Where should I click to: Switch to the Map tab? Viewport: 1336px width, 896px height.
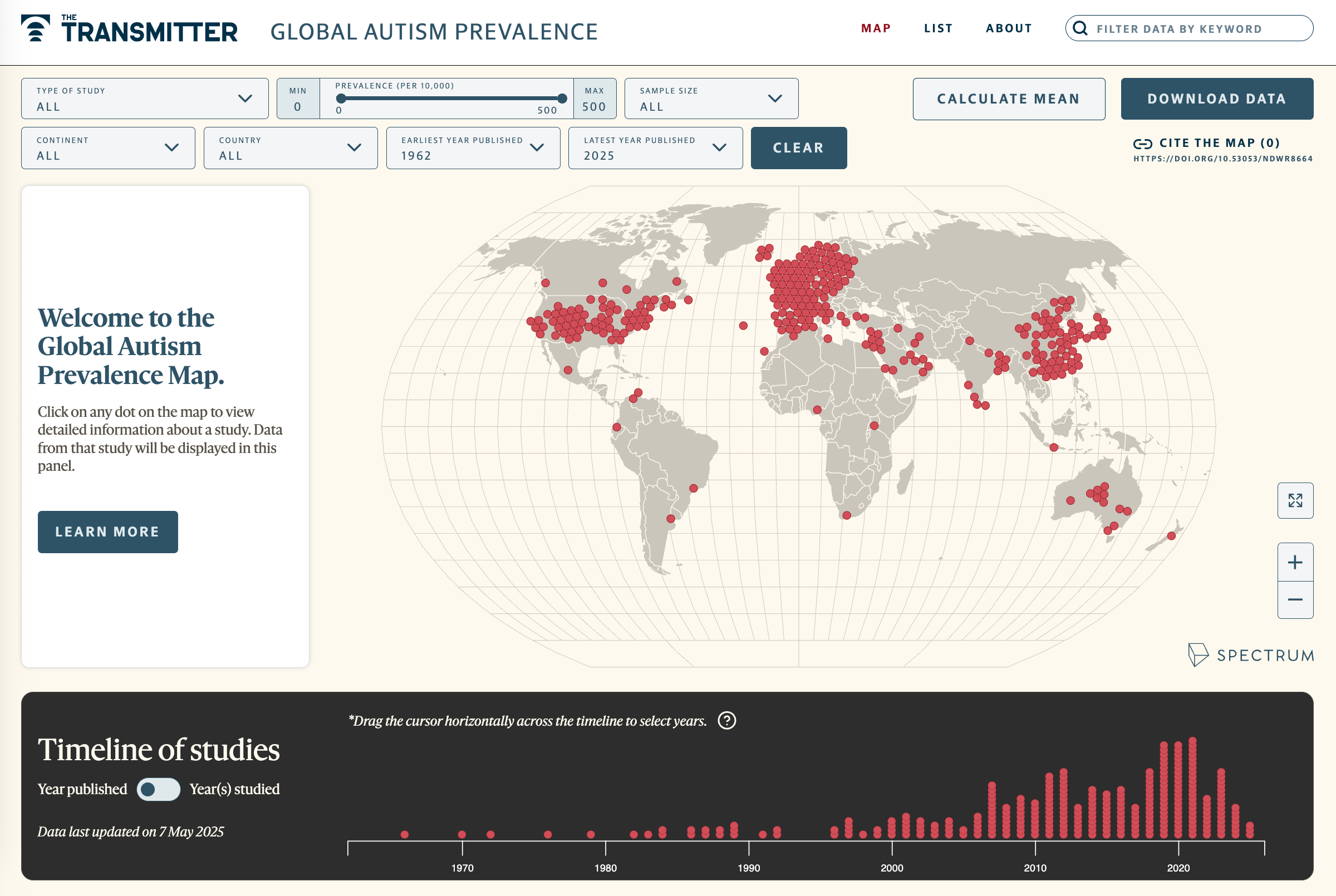click(876, 28)
